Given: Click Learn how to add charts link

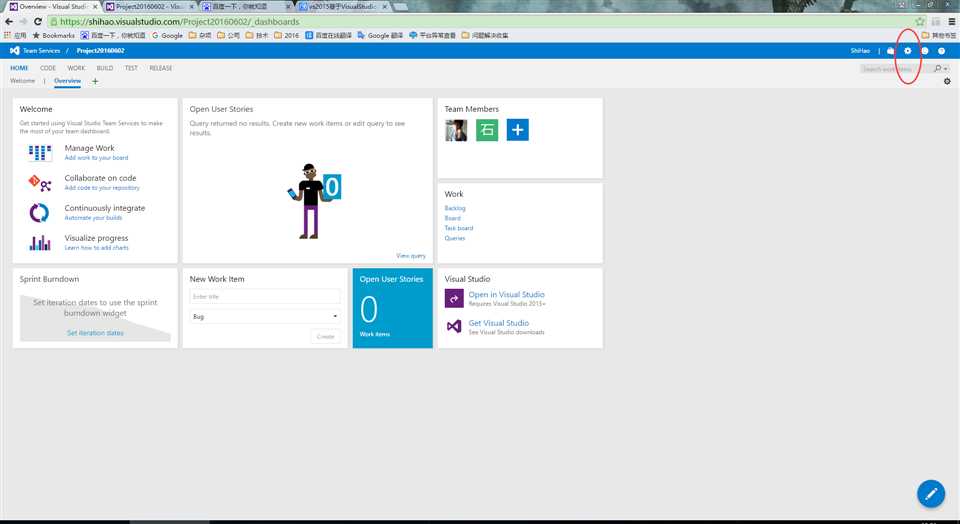Looking at the screenshot, I should 97,248.
